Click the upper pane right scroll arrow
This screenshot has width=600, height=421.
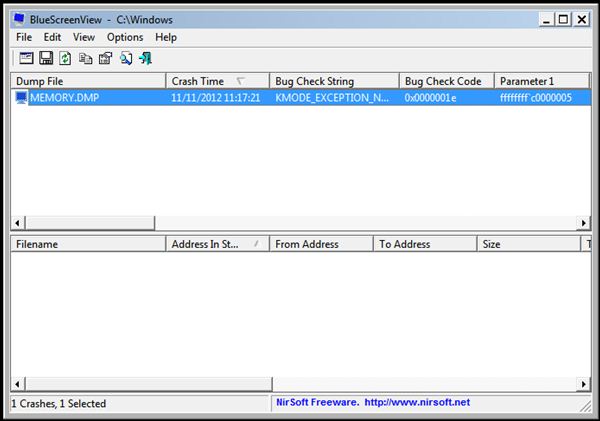(583, 223)
